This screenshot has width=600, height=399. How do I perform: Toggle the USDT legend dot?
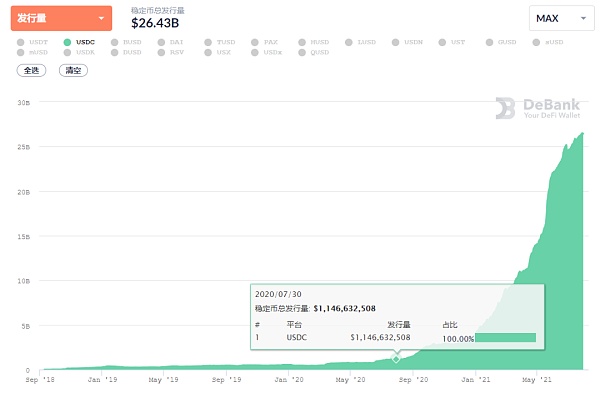(x=21, y=42)
